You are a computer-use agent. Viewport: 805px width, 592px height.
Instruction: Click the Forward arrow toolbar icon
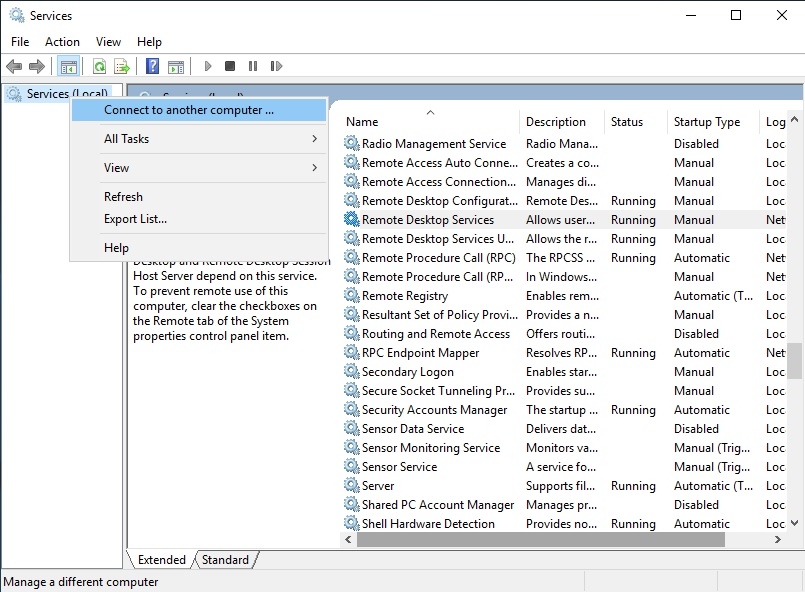[37, 67]
